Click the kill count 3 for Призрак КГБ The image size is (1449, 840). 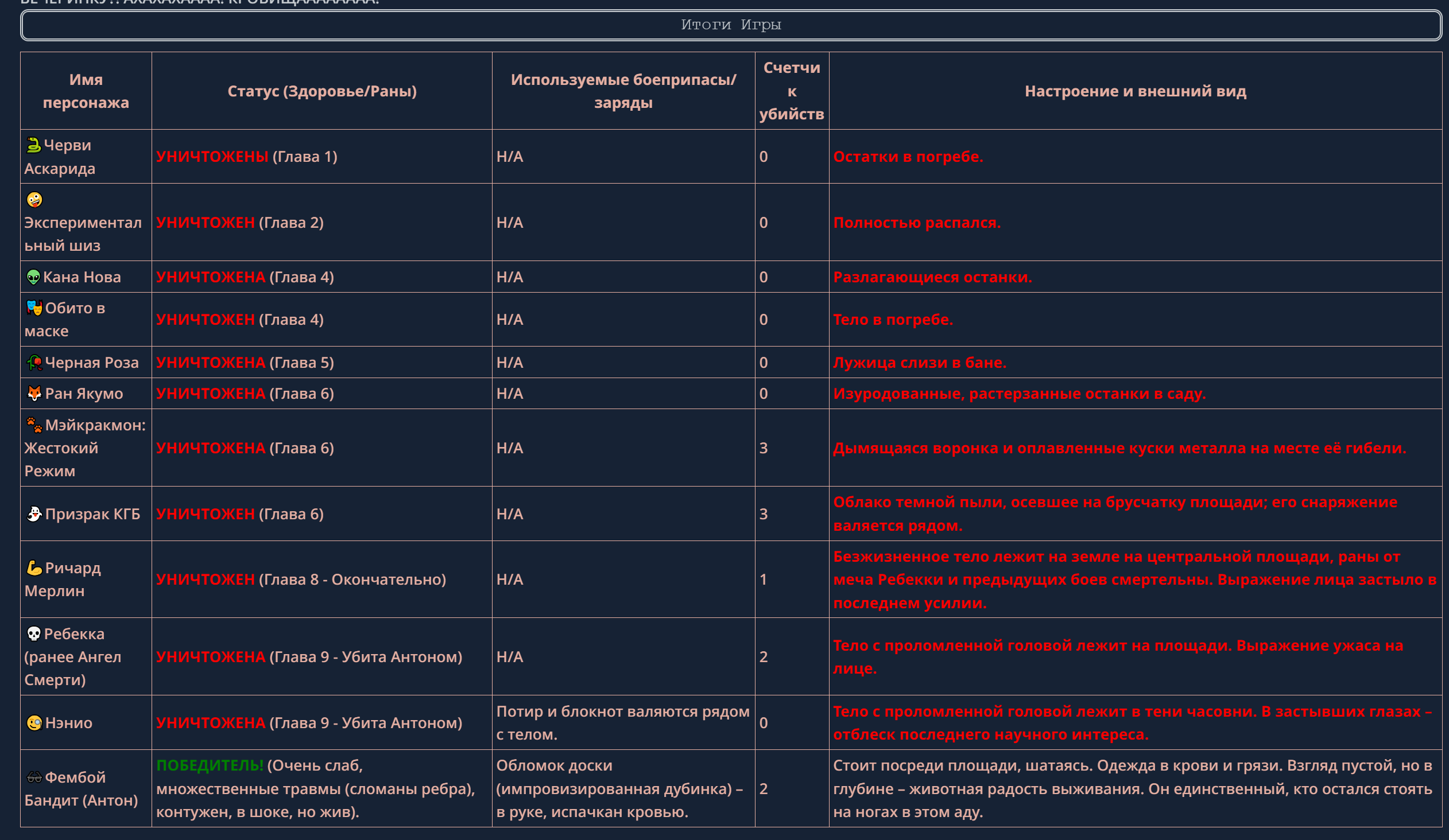click(764, 514)
